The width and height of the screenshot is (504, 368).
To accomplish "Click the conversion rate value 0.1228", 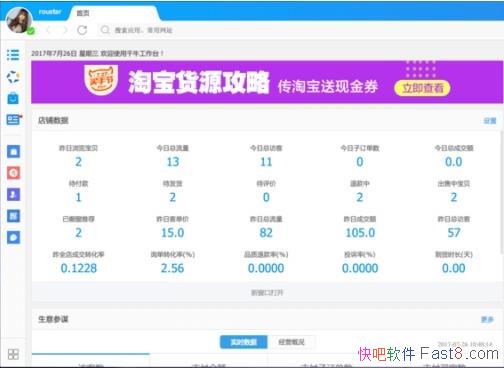I will coord(79,268).
